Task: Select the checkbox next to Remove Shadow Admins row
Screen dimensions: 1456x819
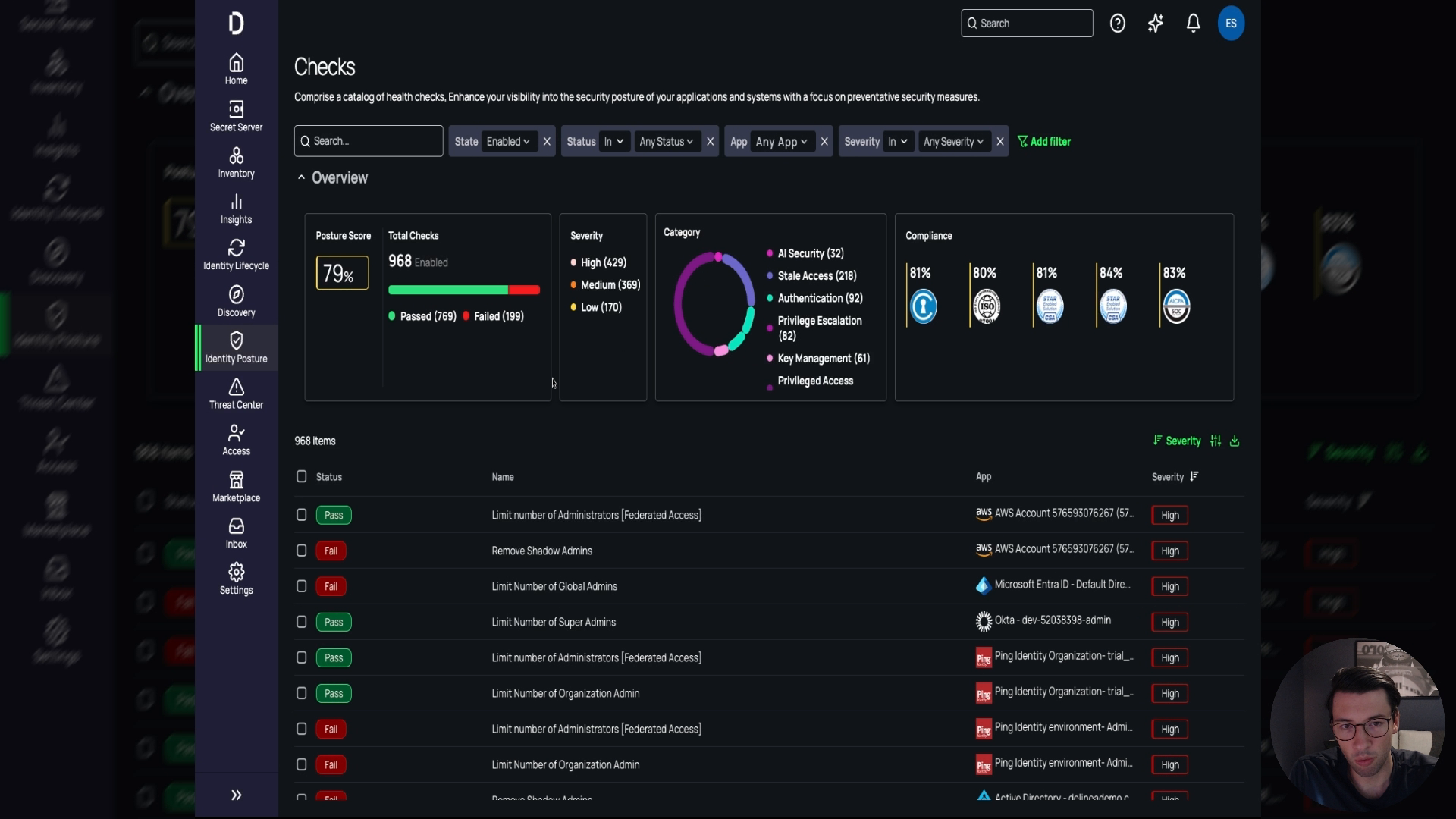Action: 301,551
